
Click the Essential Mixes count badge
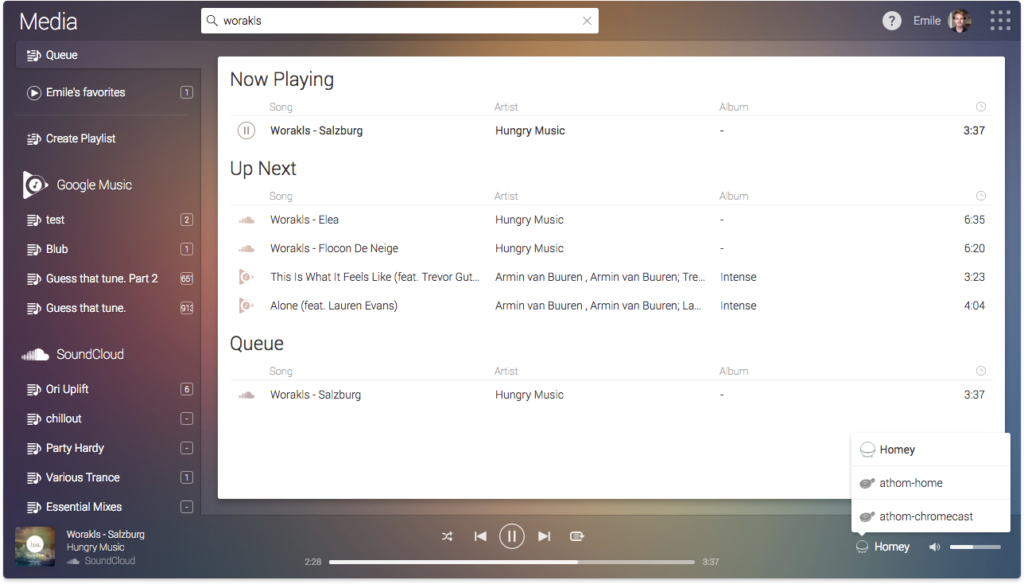(187, 506)
